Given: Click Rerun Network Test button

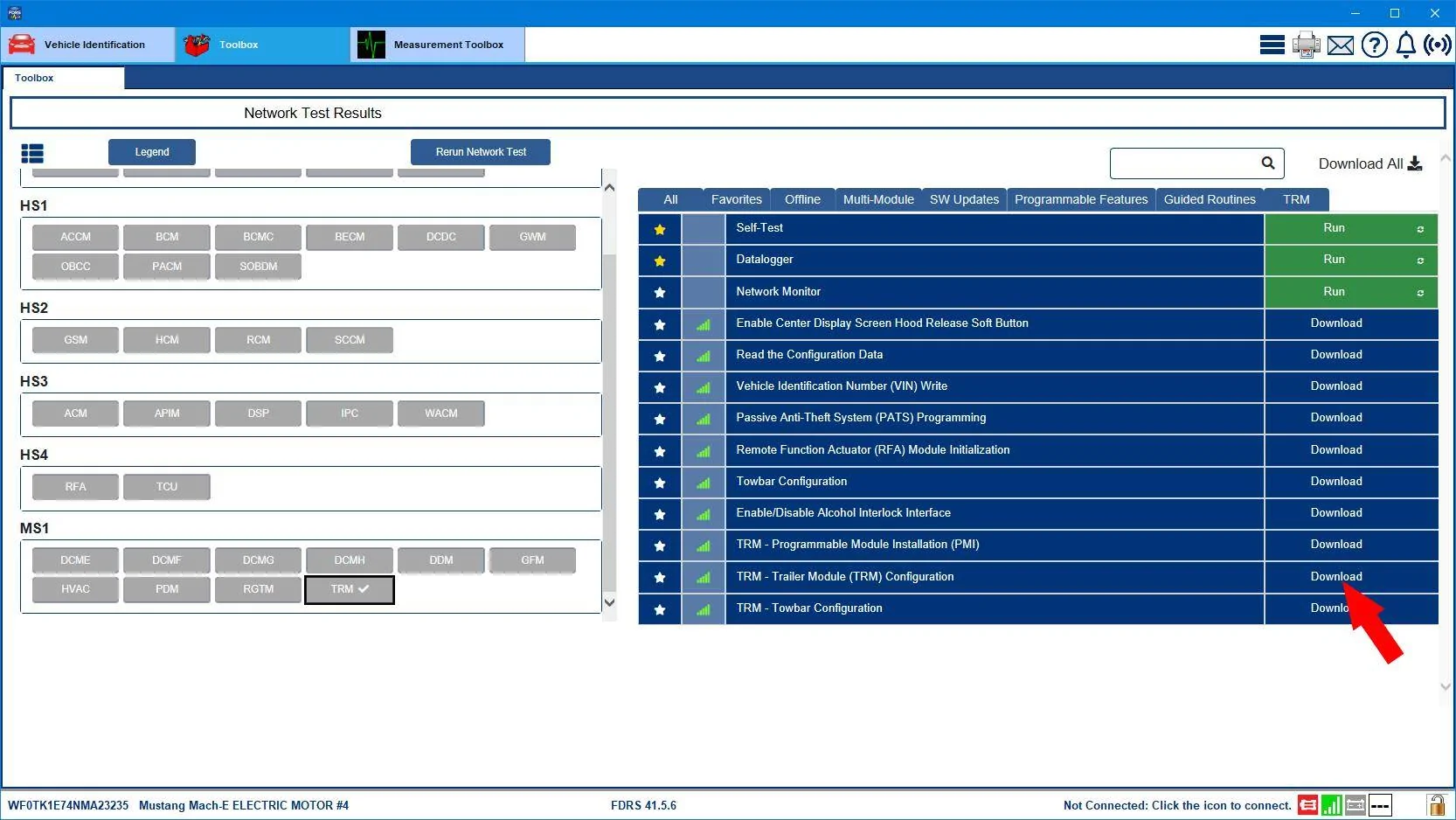Looking at the screenshot, I should 481,152.
